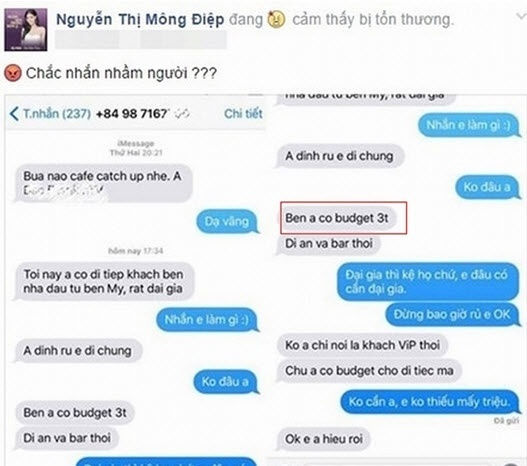Select the blue 'Dạ vâng' reply bubble
This screenshot has width=527, height=466.
coord(228,221)
